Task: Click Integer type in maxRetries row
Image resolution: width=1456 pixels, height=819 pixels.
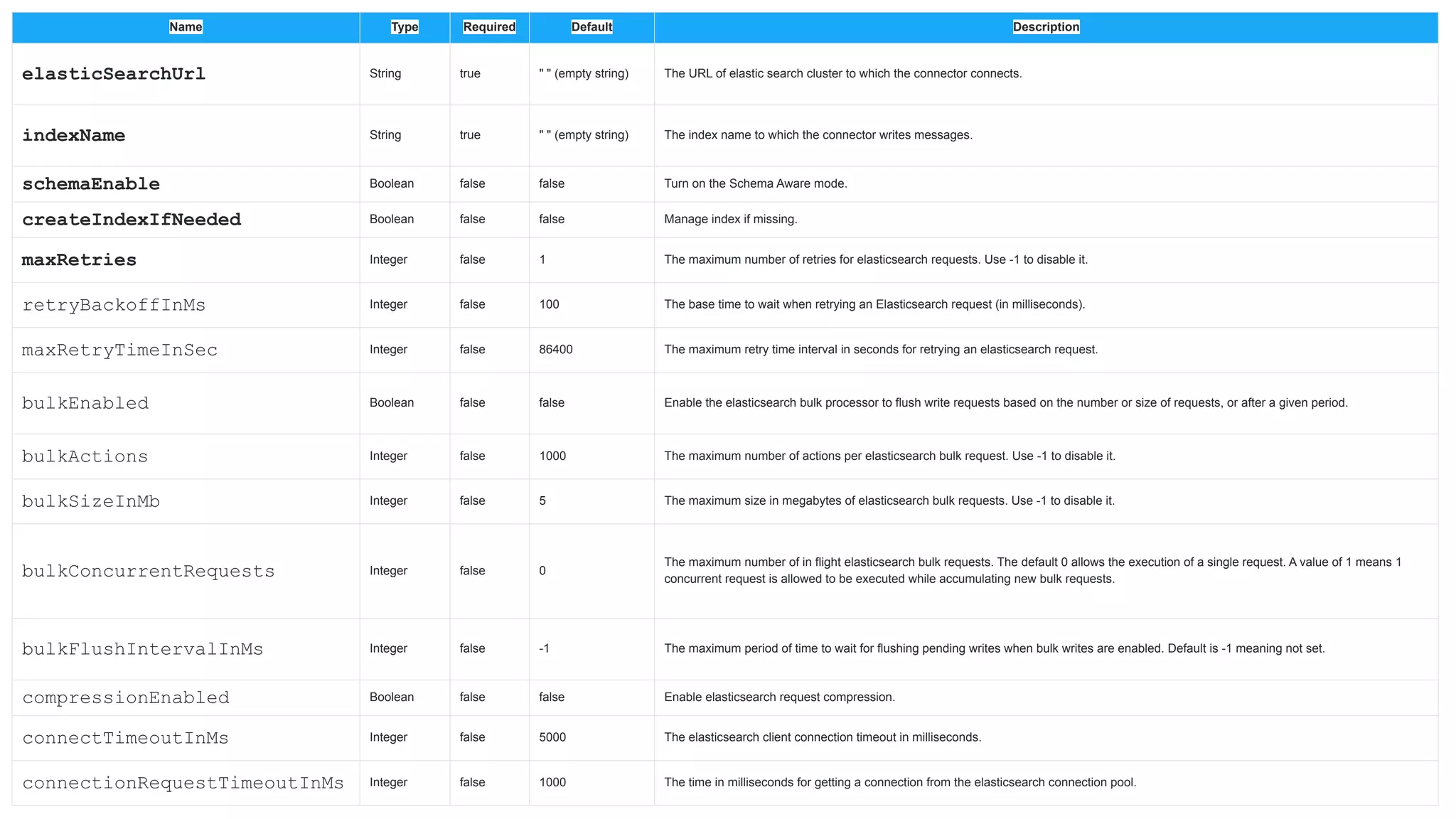Action: click(x=388, y=259)
